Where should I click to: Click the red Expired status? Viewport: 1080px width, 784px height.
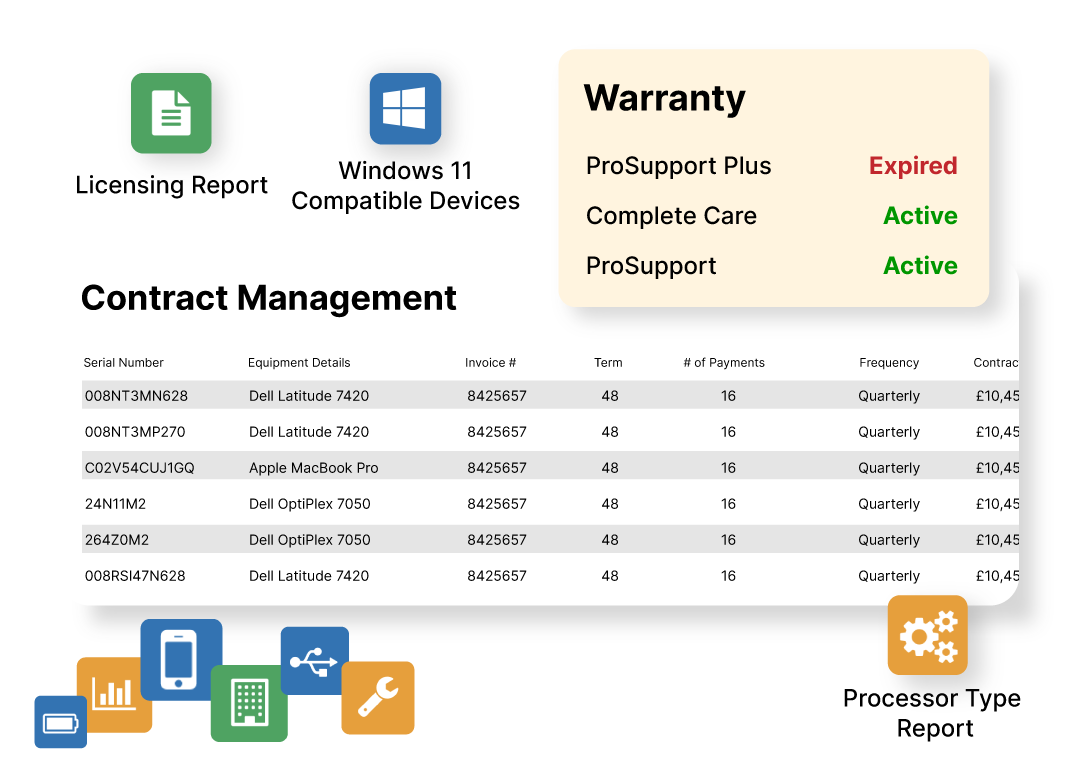click(913, 166)
